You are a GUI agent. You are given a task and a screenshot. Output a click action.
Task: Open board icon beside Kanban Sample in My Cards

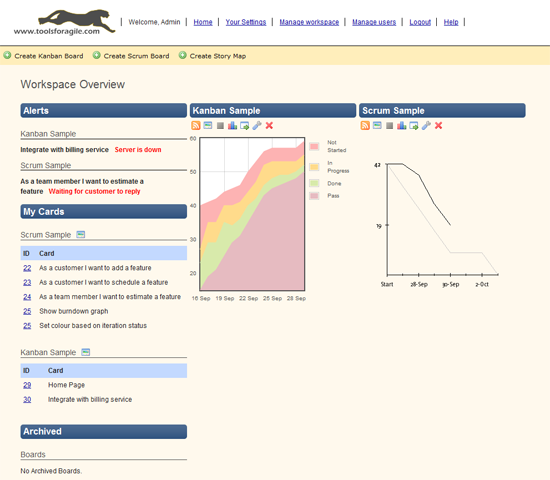[86, 352]
